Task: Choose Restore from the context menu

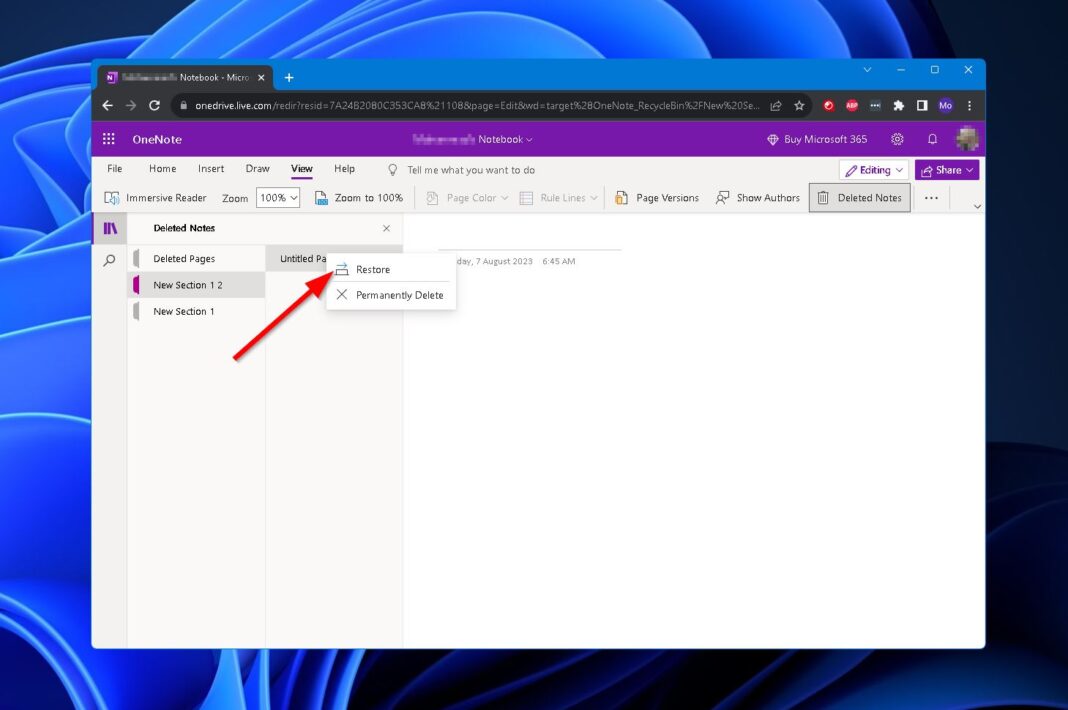Action: pyautogui.click(x=373, y=268)
